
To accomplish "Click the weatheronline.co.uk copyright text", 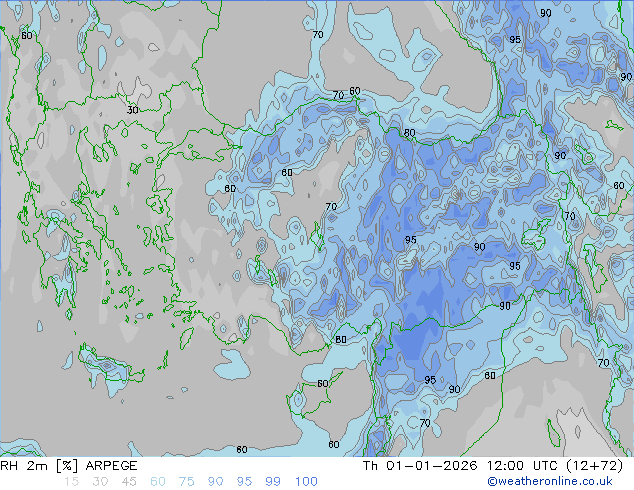I will [549, 481].
